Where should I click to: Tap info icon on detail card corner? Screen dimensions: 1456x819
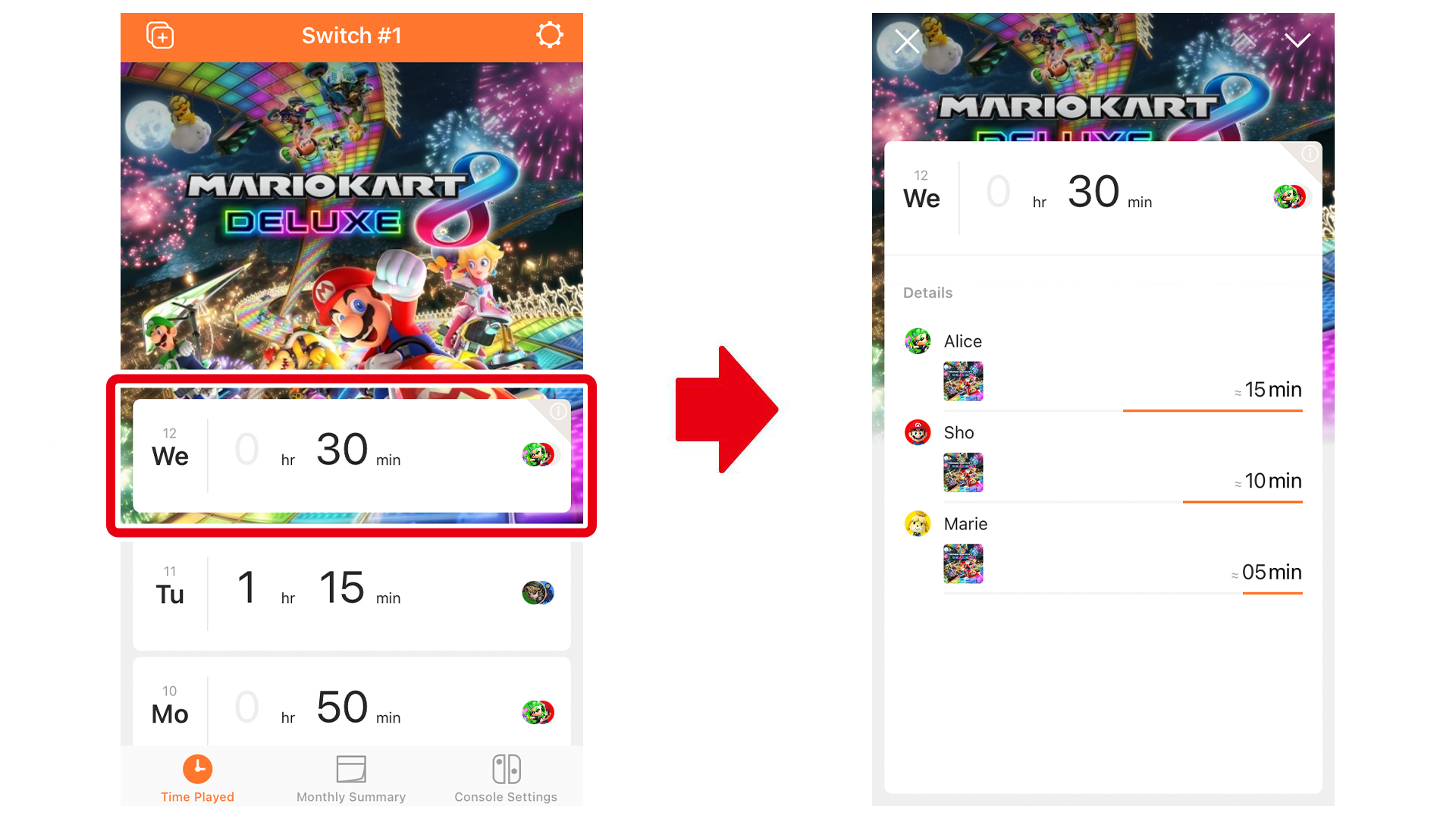coord(1310,154)
